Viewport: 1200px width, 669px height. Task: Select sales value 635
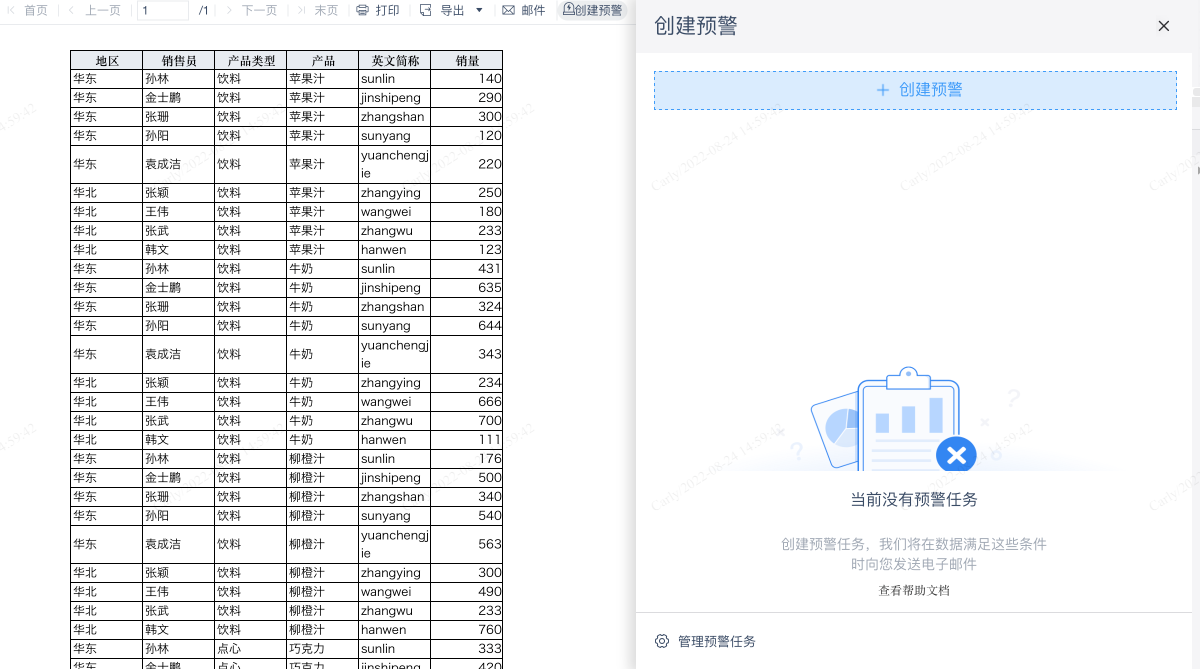[467, 288]
